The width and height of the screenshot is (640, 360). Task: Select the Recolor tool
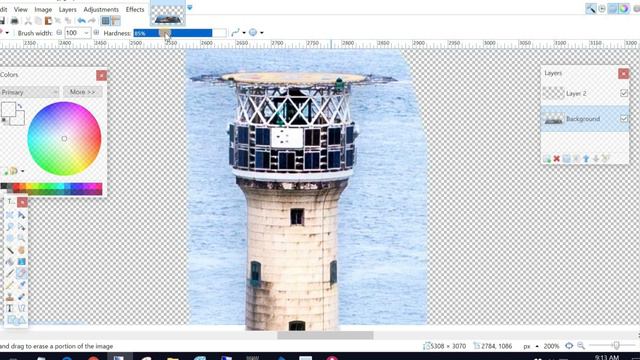(x=21, y=297)
